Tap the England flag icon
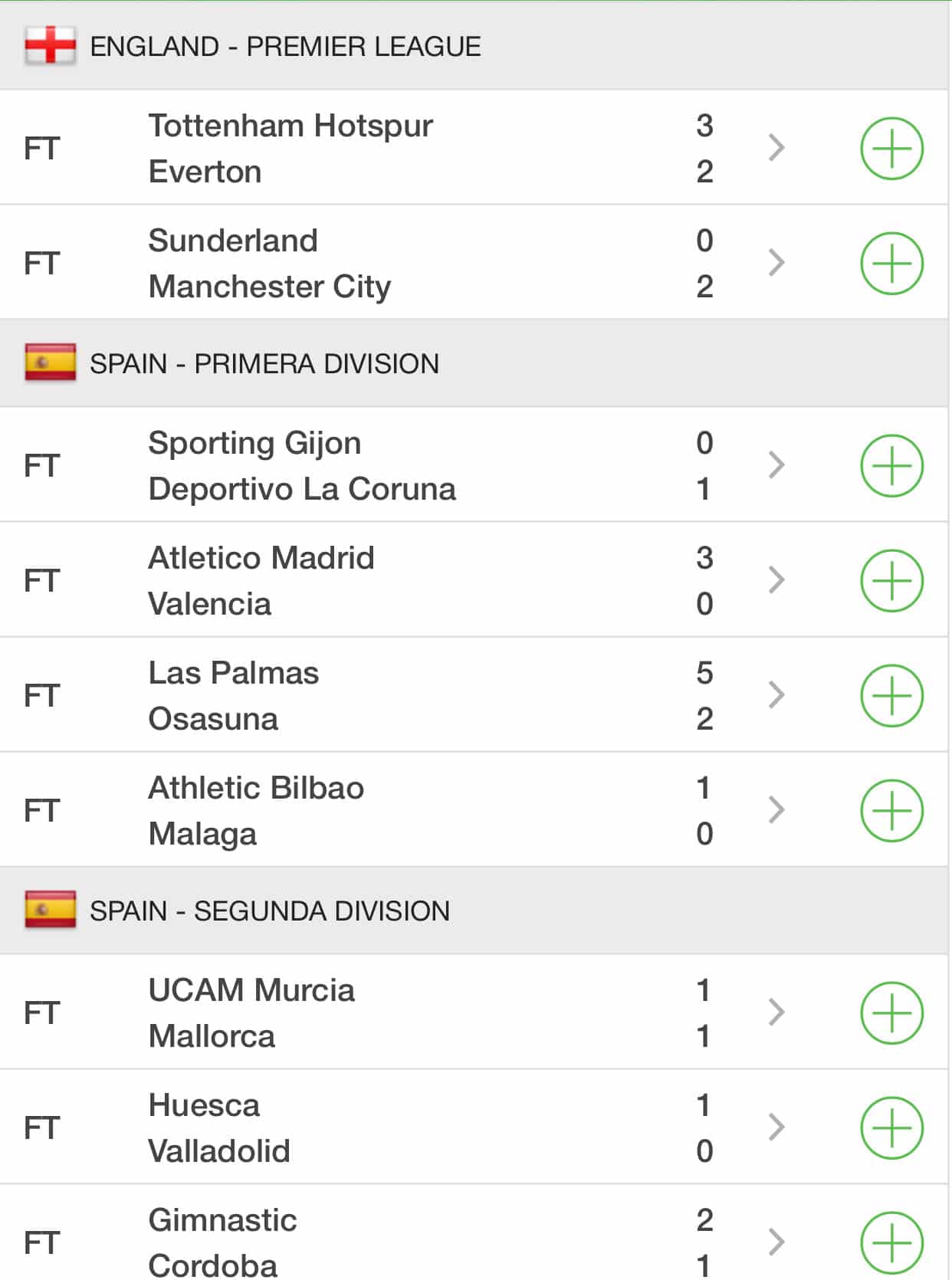Image resolution: width=952 pixels, height=1280 pixels. tap(51, 46)
